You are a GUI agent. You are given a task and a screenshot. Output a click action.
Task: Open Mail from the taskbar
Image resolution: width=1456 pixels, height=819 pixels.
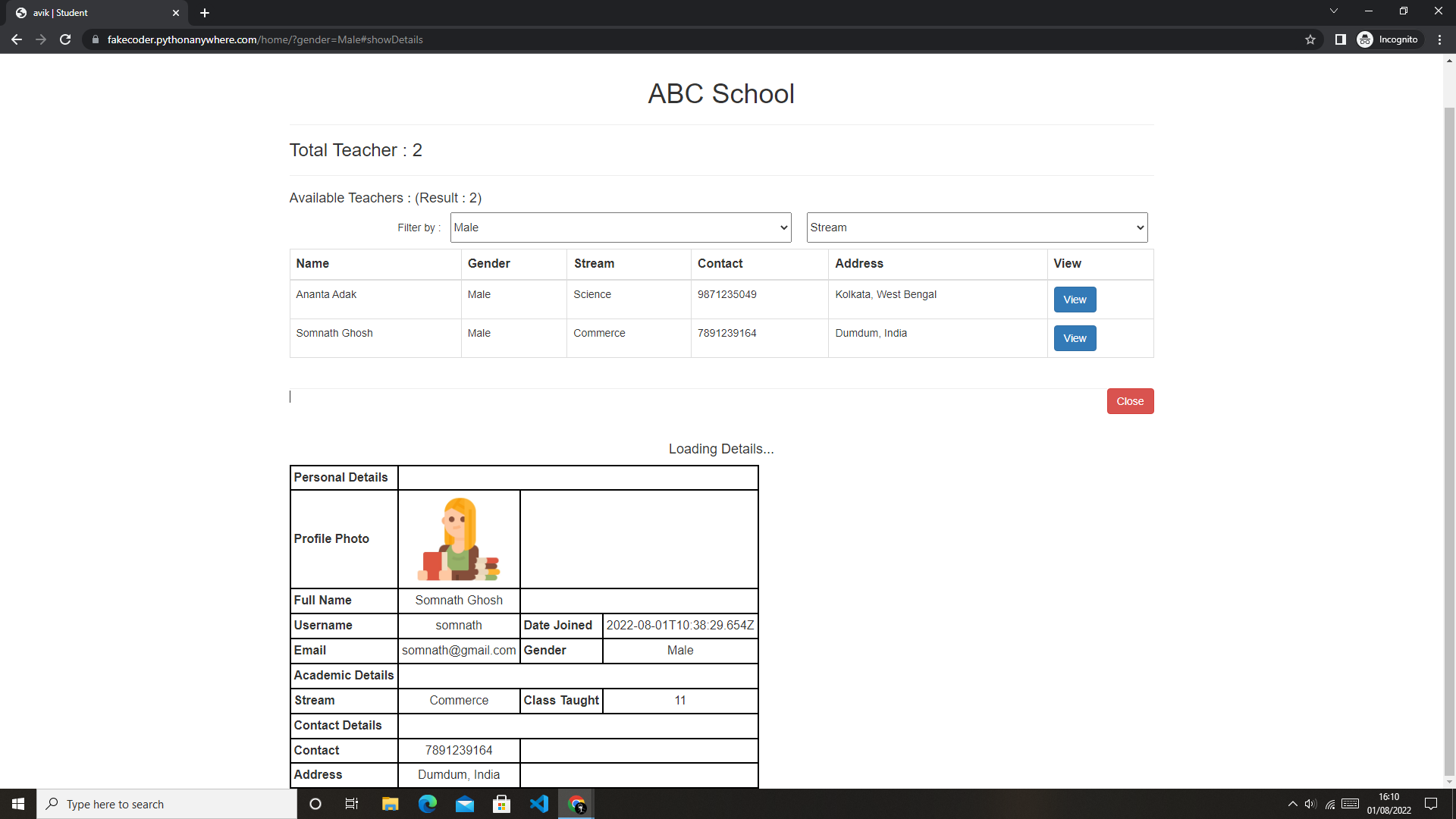pos(465,804)
